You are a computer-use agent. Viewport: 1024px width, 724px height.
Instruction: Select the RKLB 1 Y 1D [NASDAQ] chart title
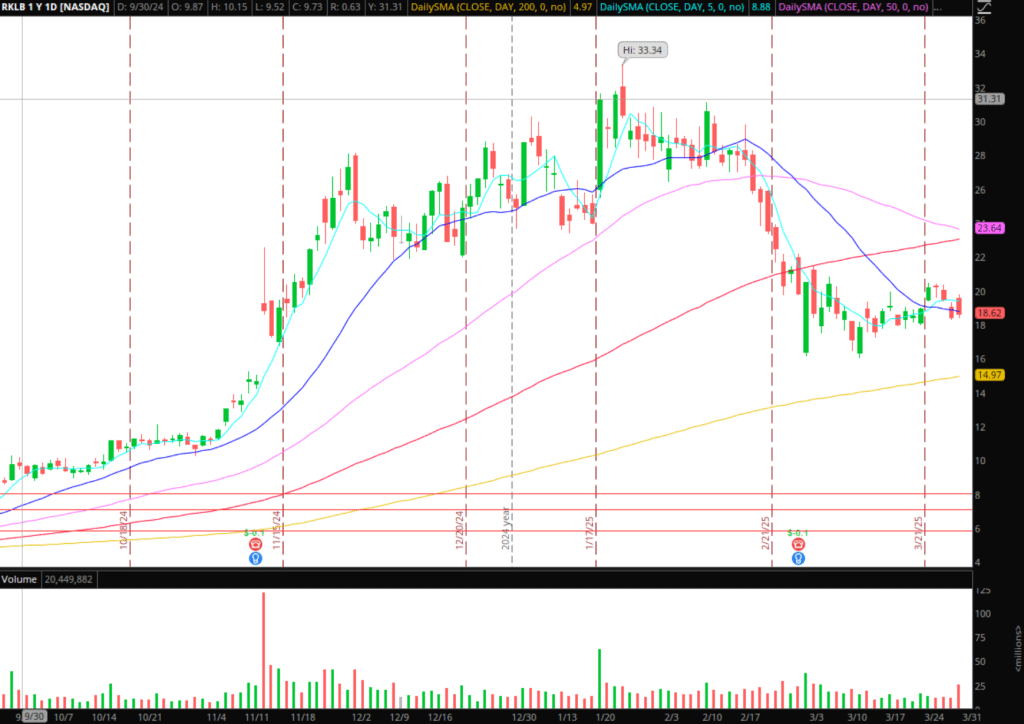[56, 7]
